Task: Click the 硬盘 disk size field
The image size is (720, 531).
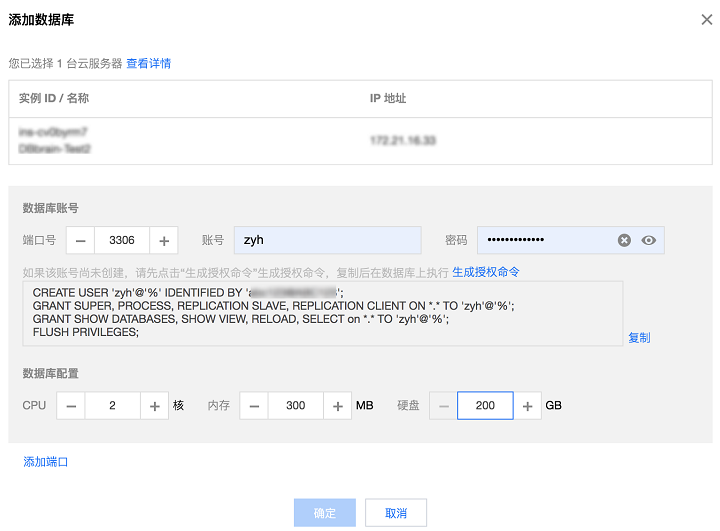Action: pos(485,406)
